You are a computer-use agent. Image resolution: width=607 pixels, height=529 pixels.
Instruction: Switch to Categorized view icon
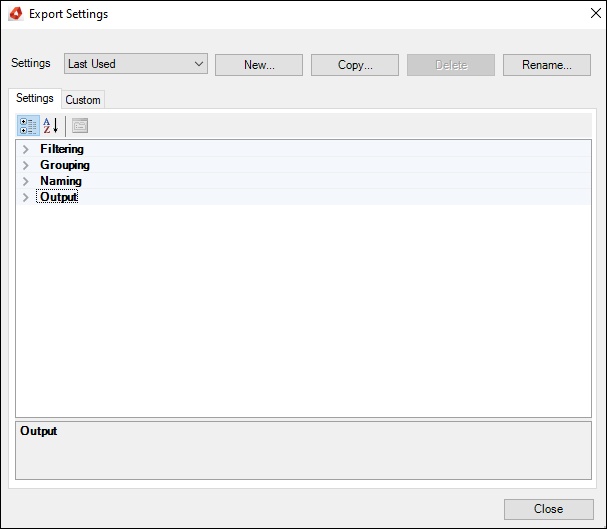point(28,126)
